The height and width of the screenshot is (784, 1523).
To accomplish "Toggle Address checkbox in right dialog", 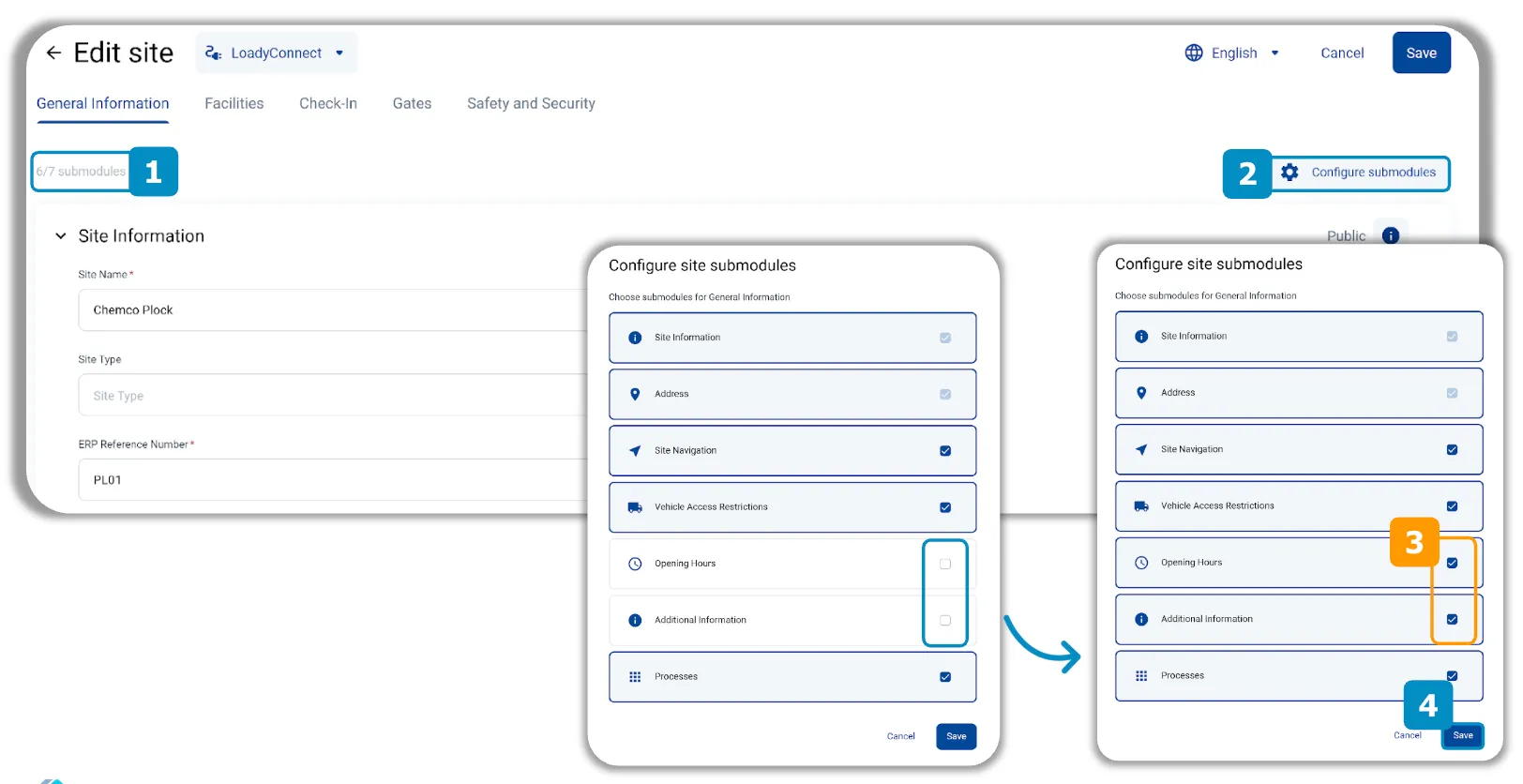I will [1452, 393].
